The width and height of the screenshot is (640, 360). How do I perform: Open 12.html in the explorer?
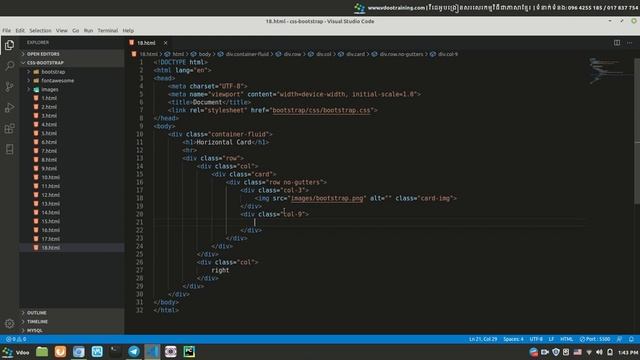[50, 195]
